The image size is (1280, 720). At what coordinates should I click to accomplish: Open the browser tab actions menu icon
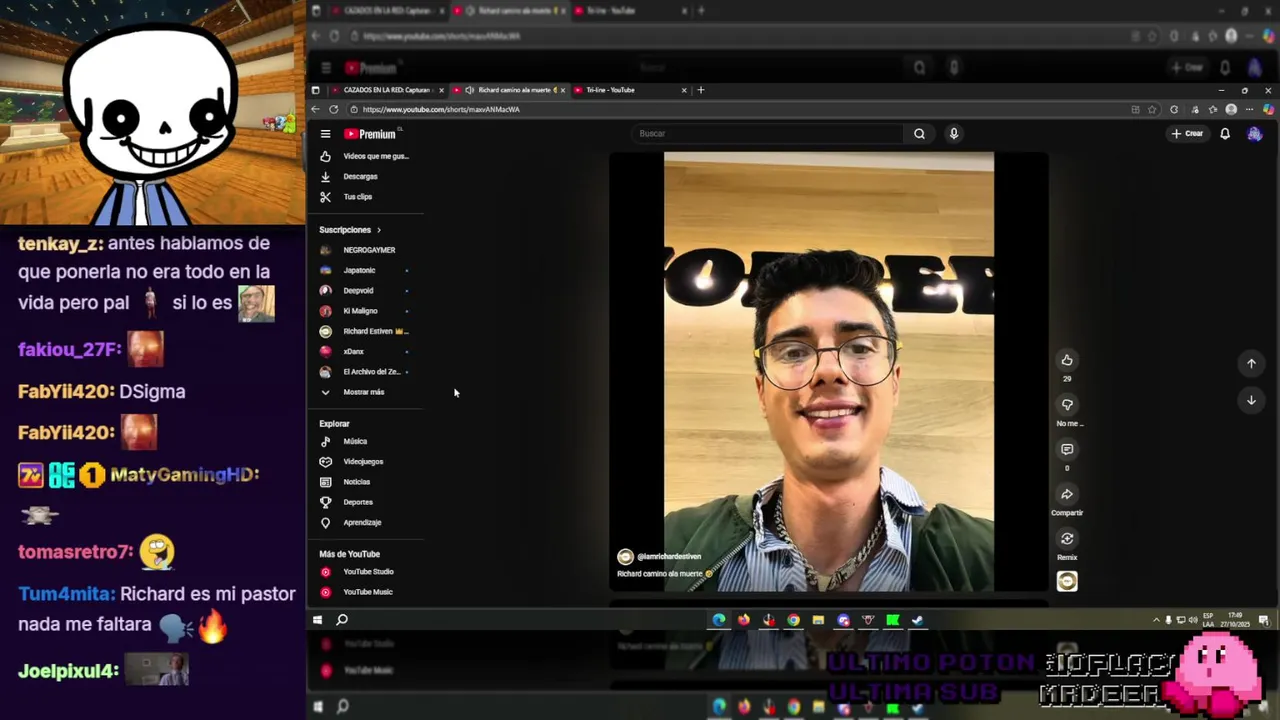(316, 90)
